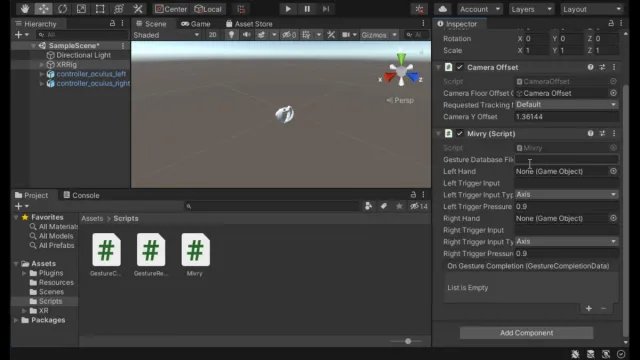The image size is (640, 360).
Task: Expand the Packages folder
Action: pos(16,320)
